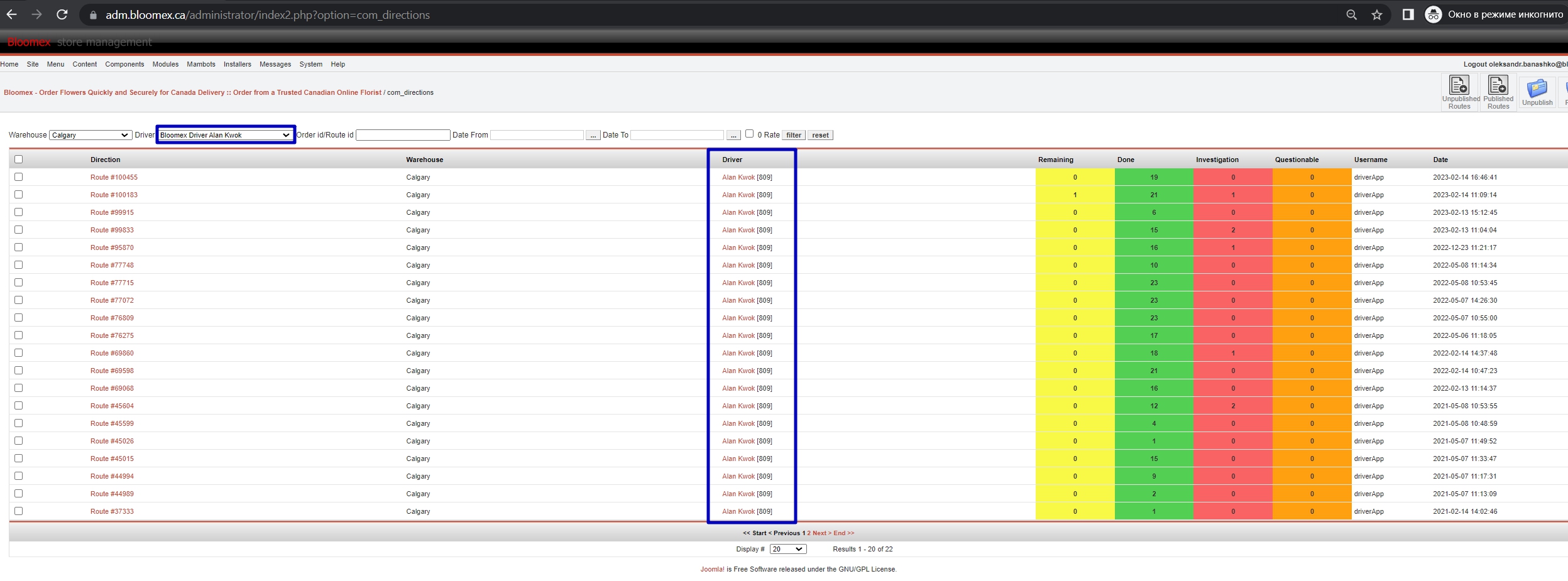Open the Joomla! footer link
The height and width of the screenshot is (581, 1568).
tap(713, 569)
